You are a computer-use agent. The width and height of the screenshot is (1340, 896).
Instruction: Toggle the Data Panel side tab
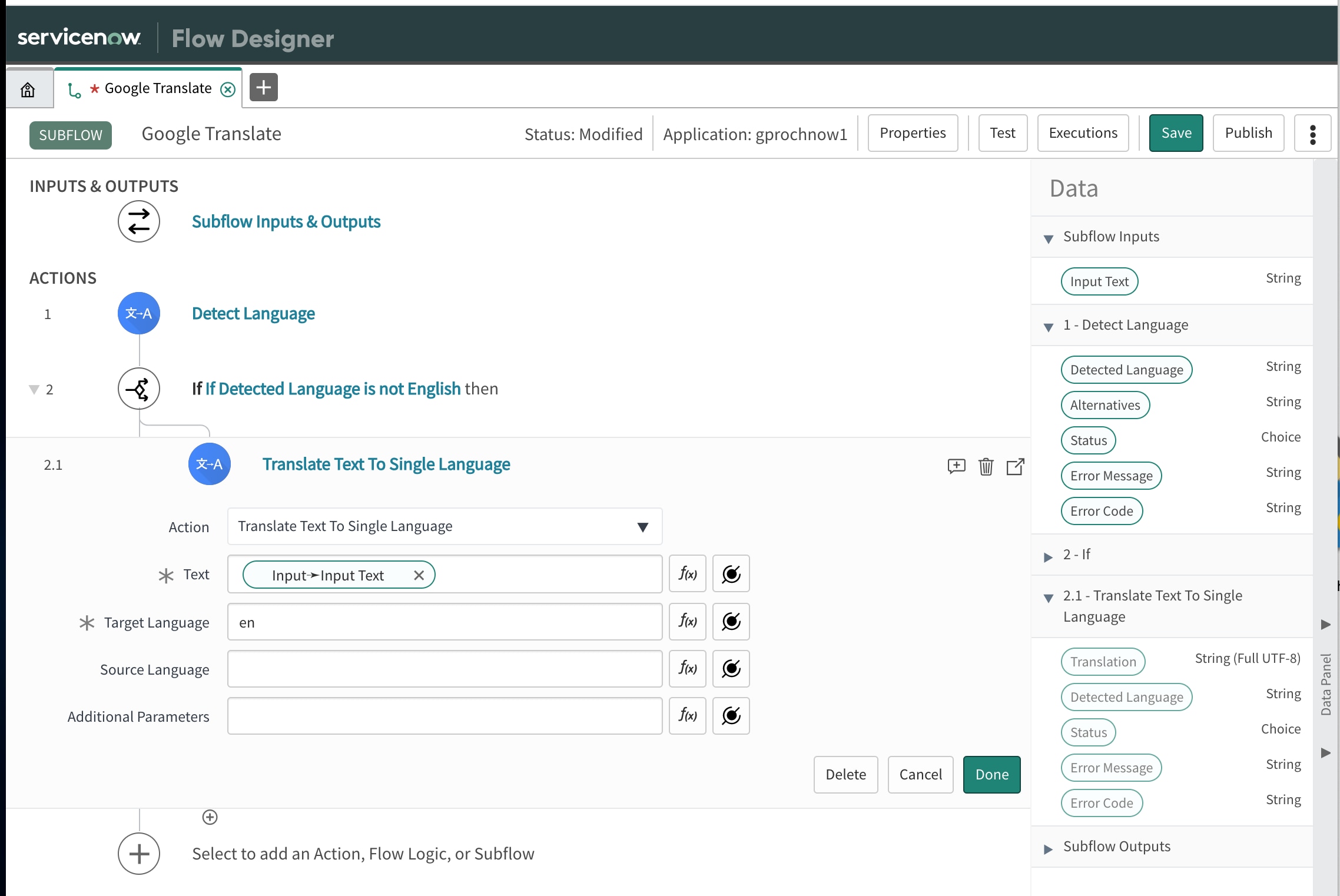point(1326,684)
